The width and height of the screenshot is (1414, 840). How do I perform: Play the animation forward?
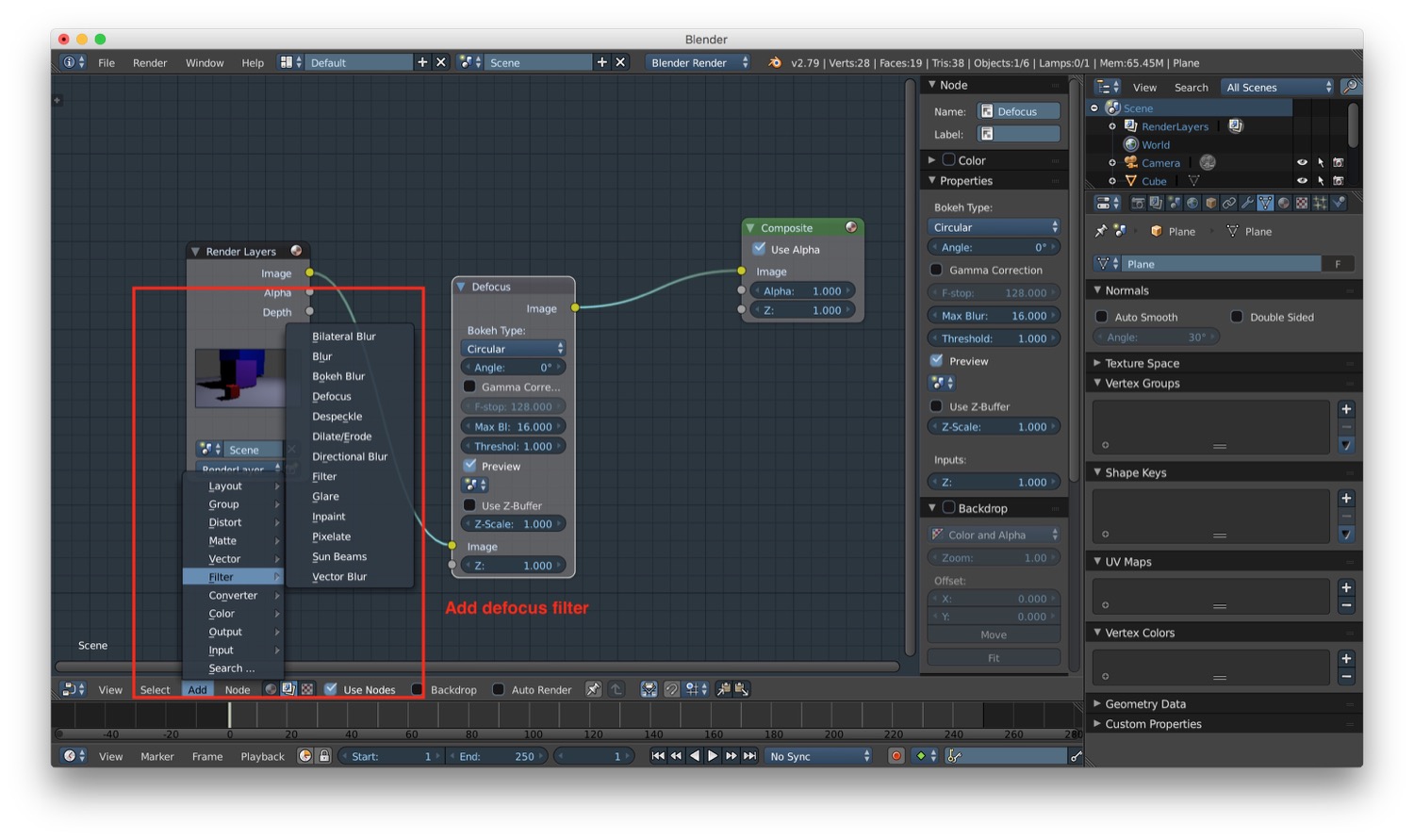tap(713, 756)
